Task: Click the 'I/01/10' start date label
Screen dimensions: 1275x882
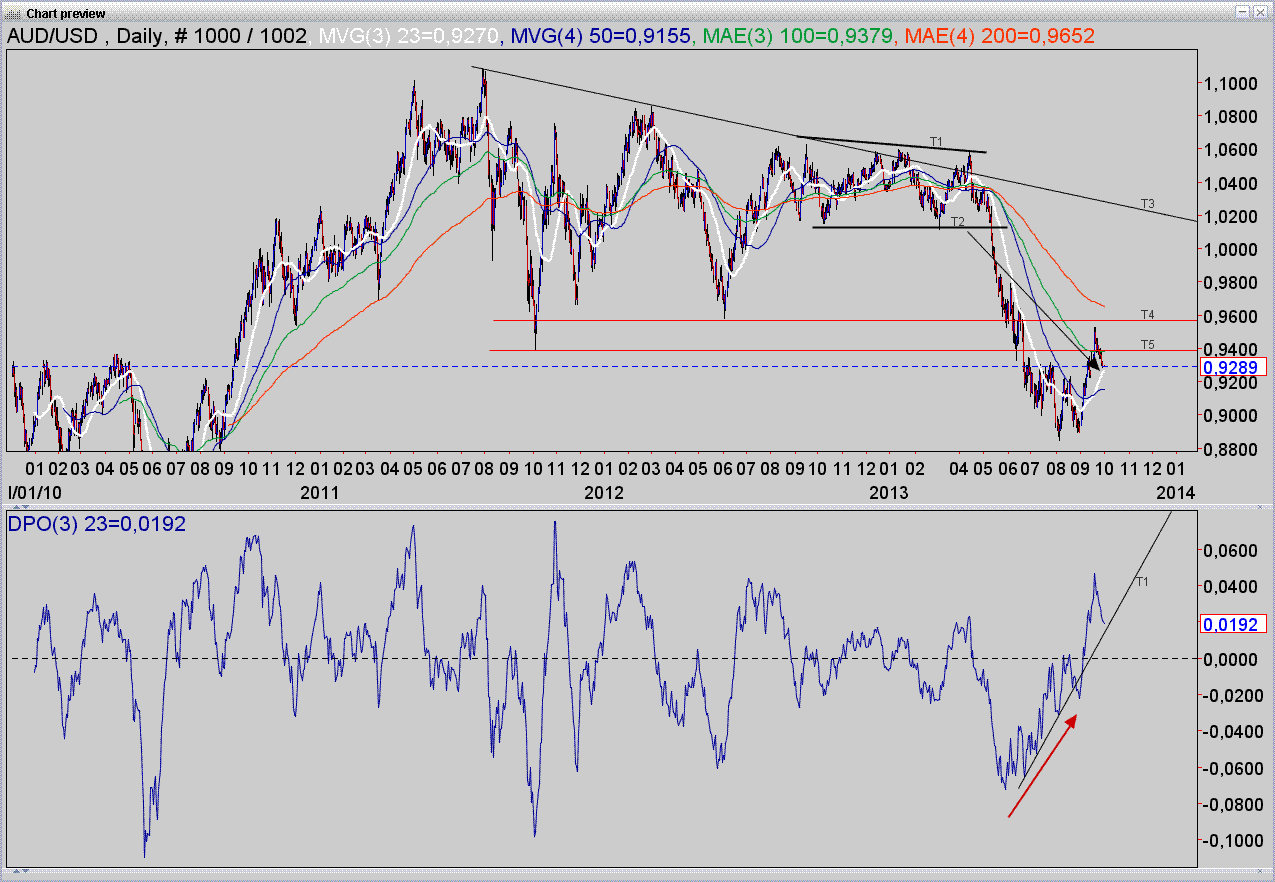Action: [33, 493]
